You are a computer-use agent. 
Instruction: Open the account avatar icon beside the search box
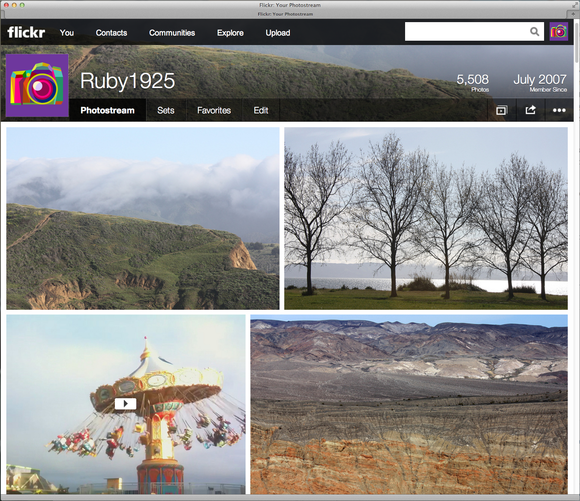(x=559, y=32)
